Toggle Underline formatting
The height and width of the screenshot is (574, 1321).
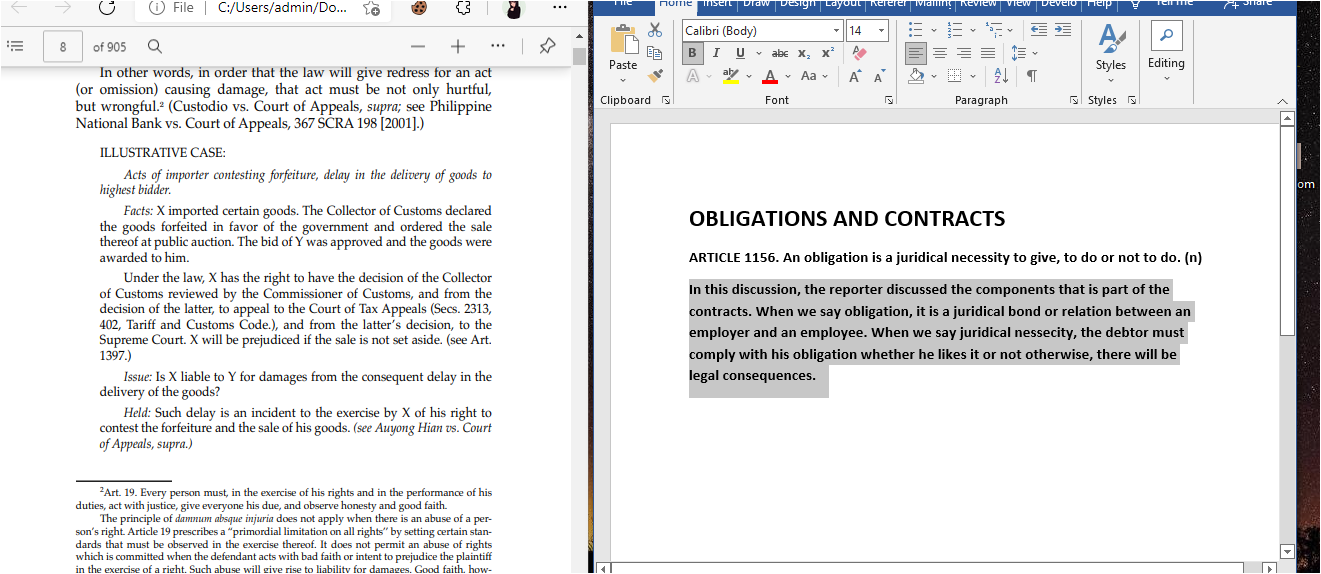[740, 53]
